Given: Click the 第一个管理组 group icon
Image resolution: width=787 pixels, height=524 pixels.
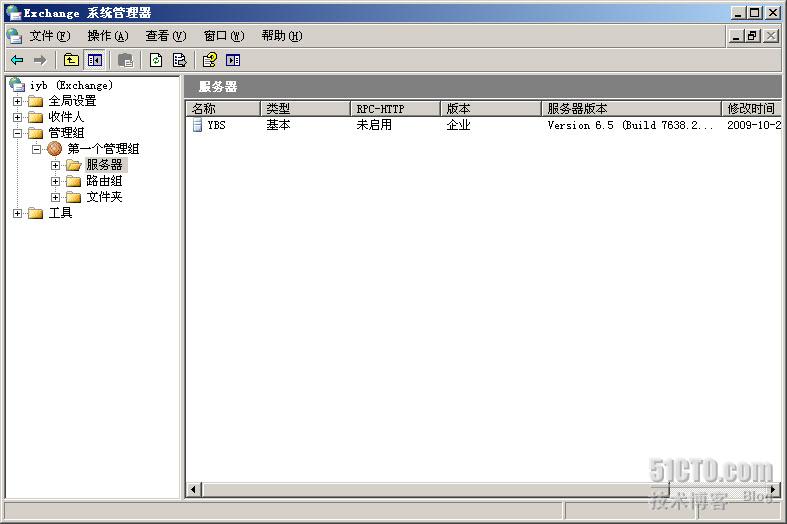Looking at the screenshot, I should 54,149.
